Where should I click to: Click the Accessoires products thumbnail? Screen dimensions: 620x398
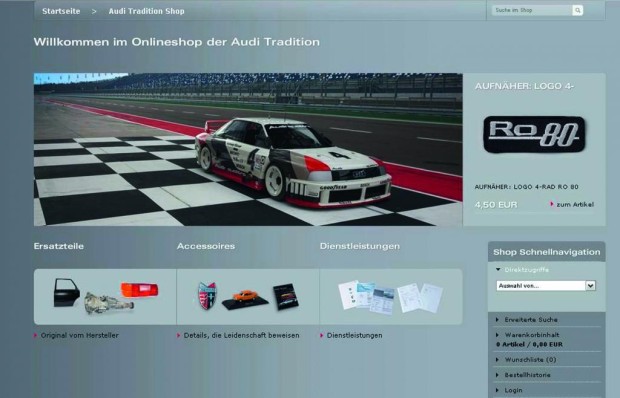[x=248, y=297]
